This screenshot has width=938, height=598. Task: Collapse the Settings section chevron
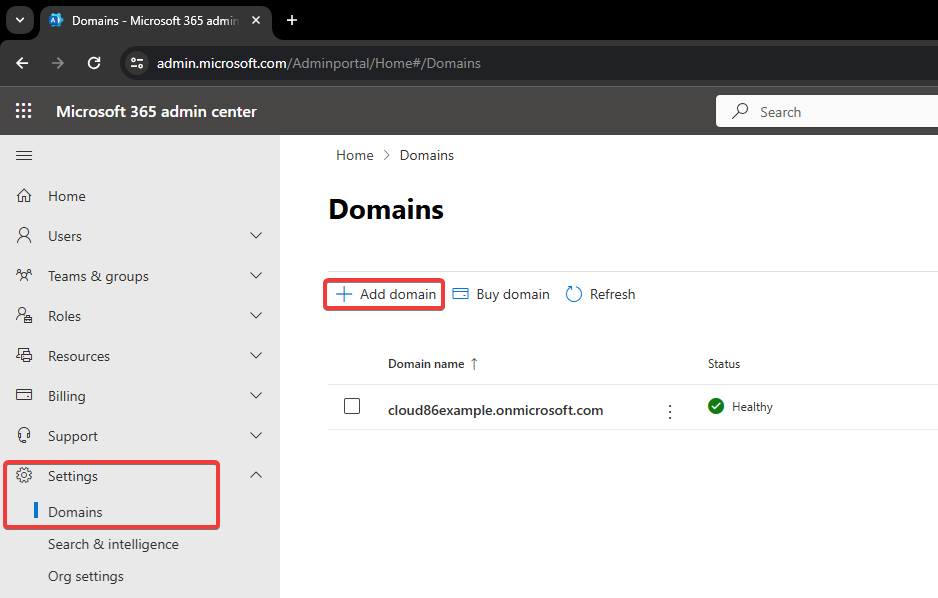pyautogui.click(x=256, y=475)
